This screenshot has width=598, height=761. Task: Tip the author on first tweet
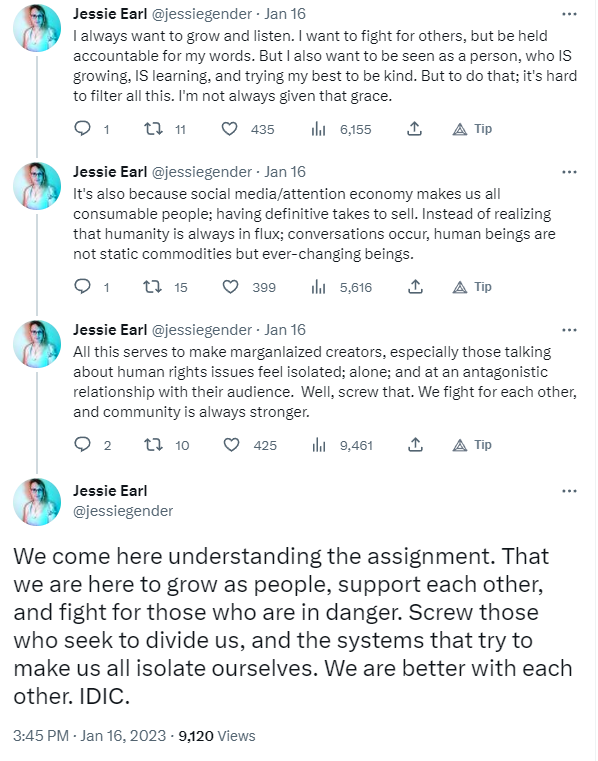pos(472,129)
